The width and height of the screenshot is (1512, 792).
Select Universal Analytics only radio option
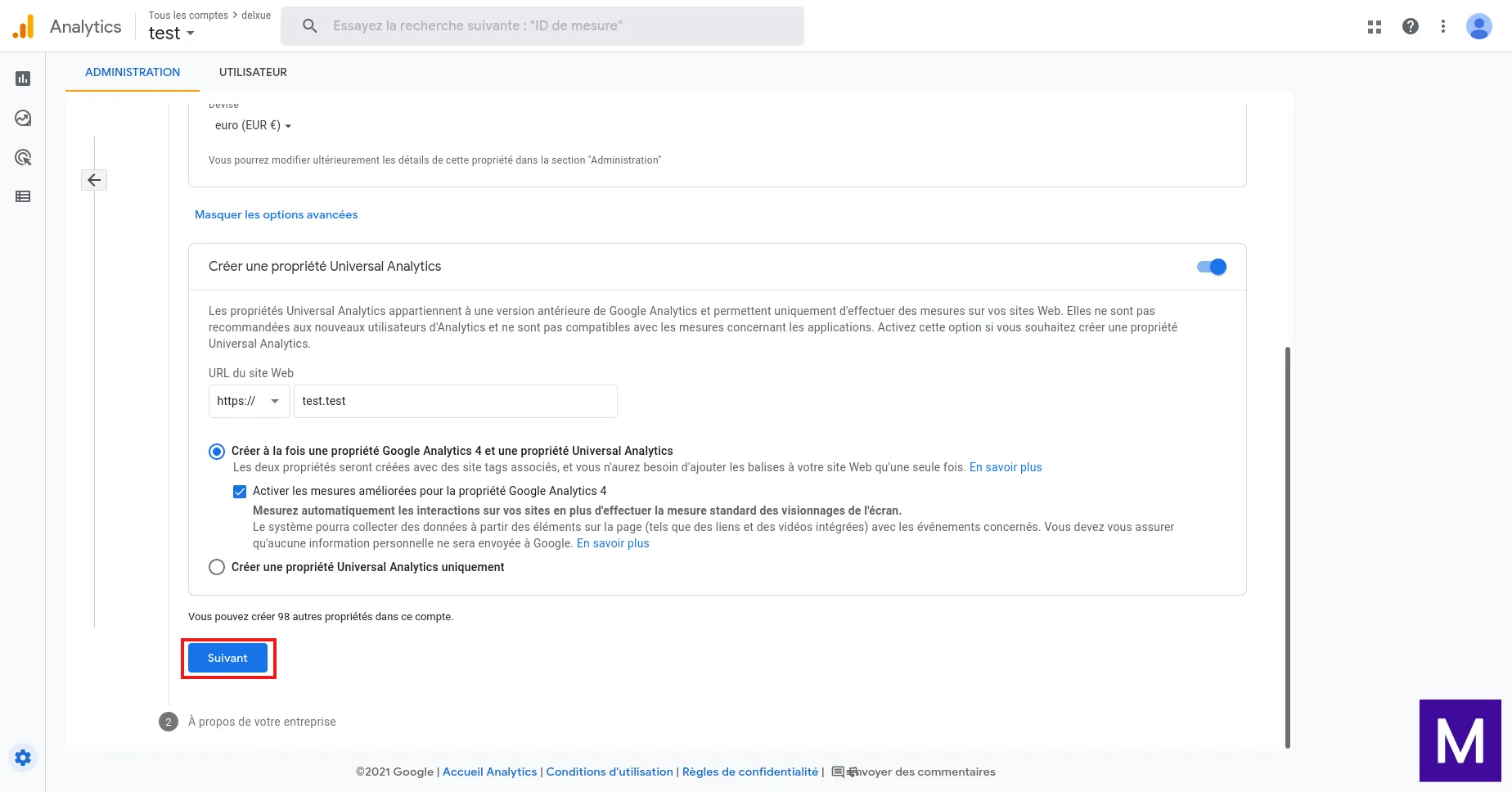[x=217, y=567]
